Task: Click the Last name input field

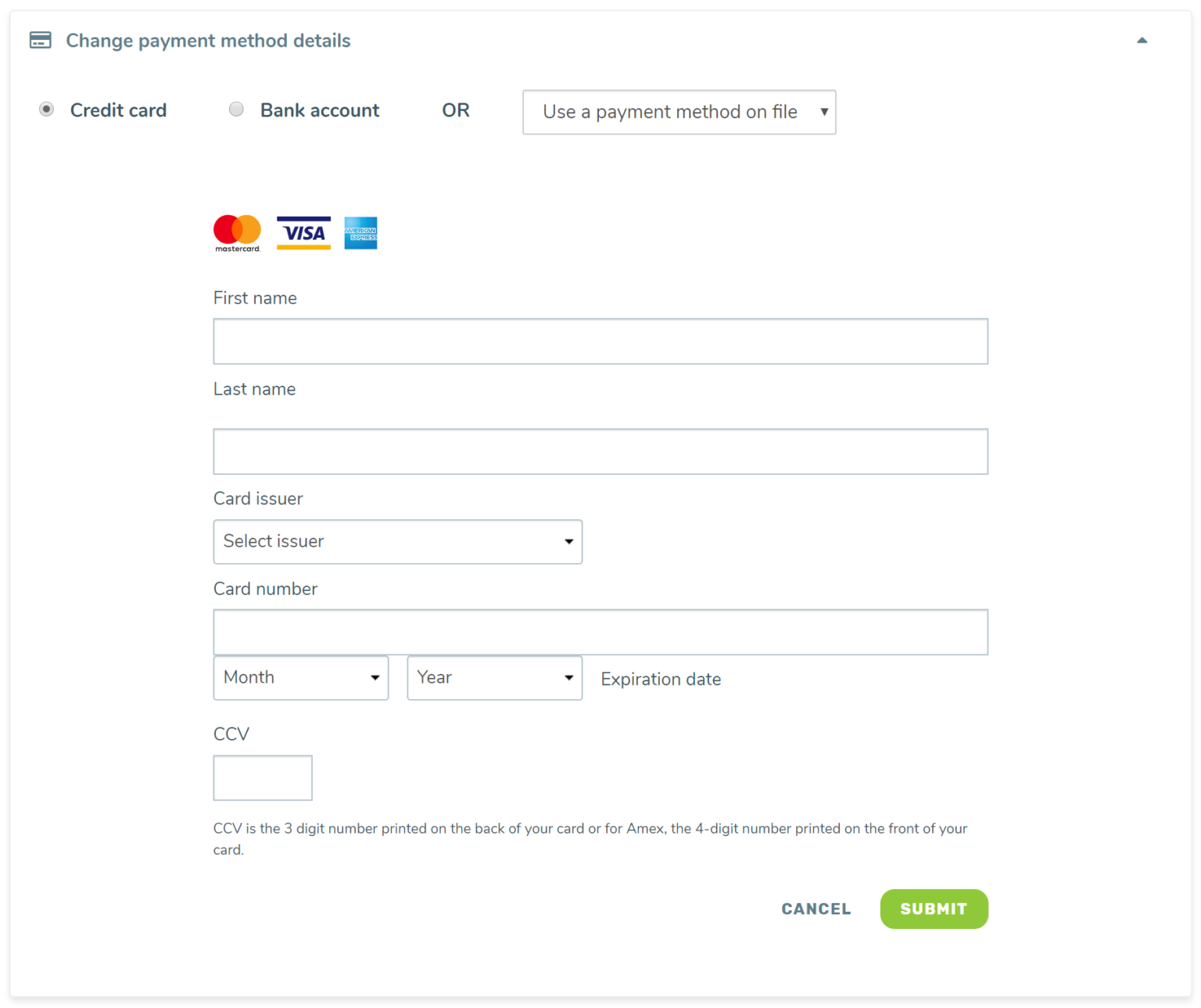Action: pos(600,451)
